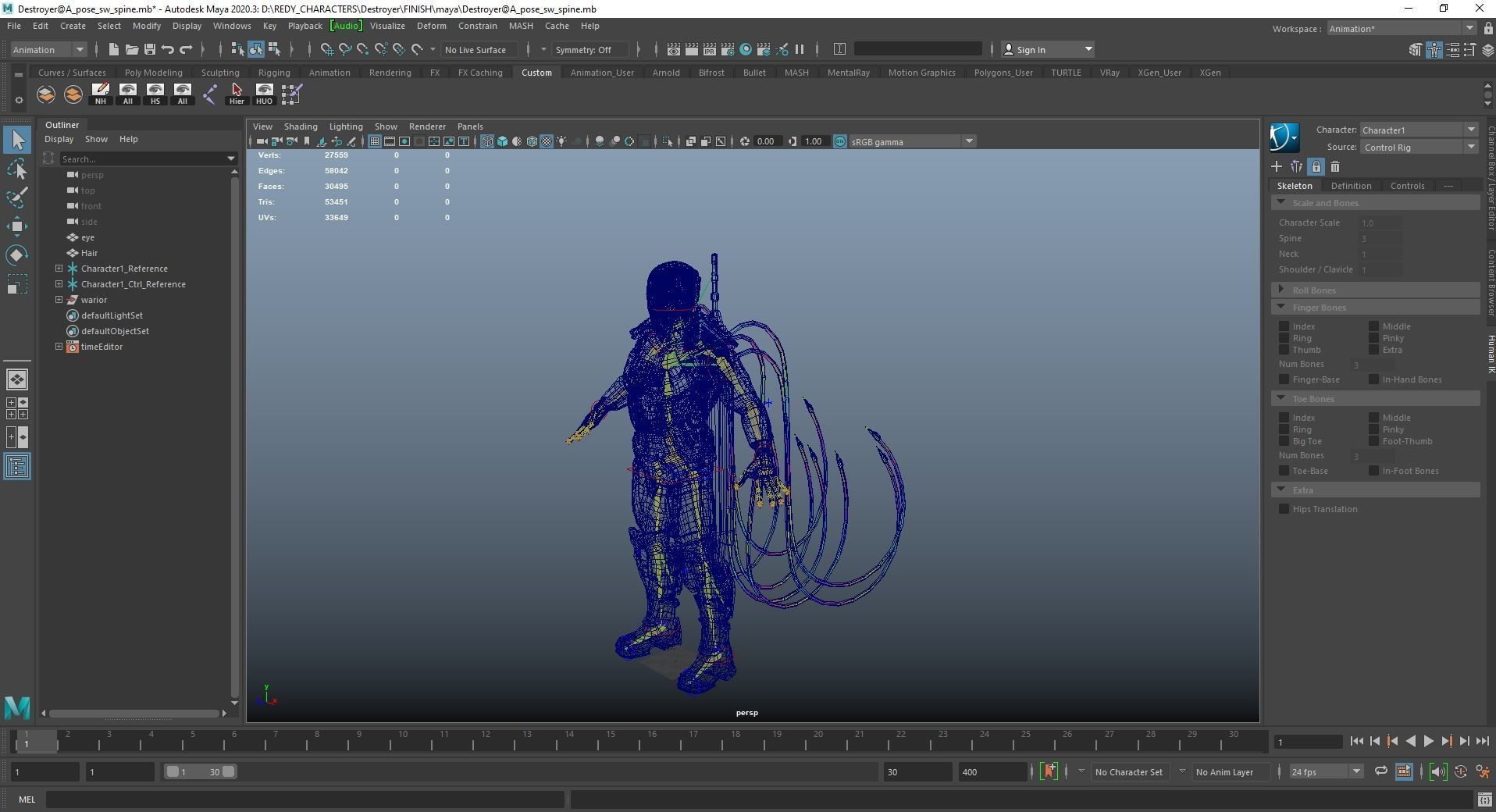Open the Deform menu
Viewport: 1496px width, 812px height.
pyautogui.click(x=431, y=26)
